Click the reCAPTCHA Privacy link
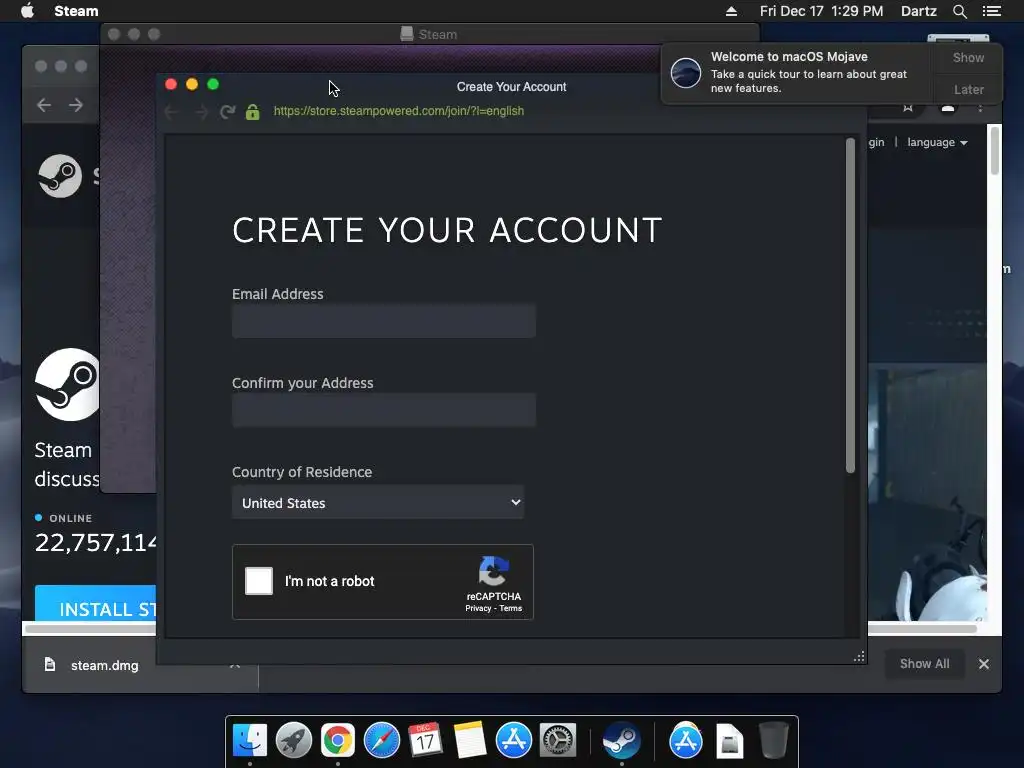The height and width of the screenshot is (768, 1024). (478, 609)
